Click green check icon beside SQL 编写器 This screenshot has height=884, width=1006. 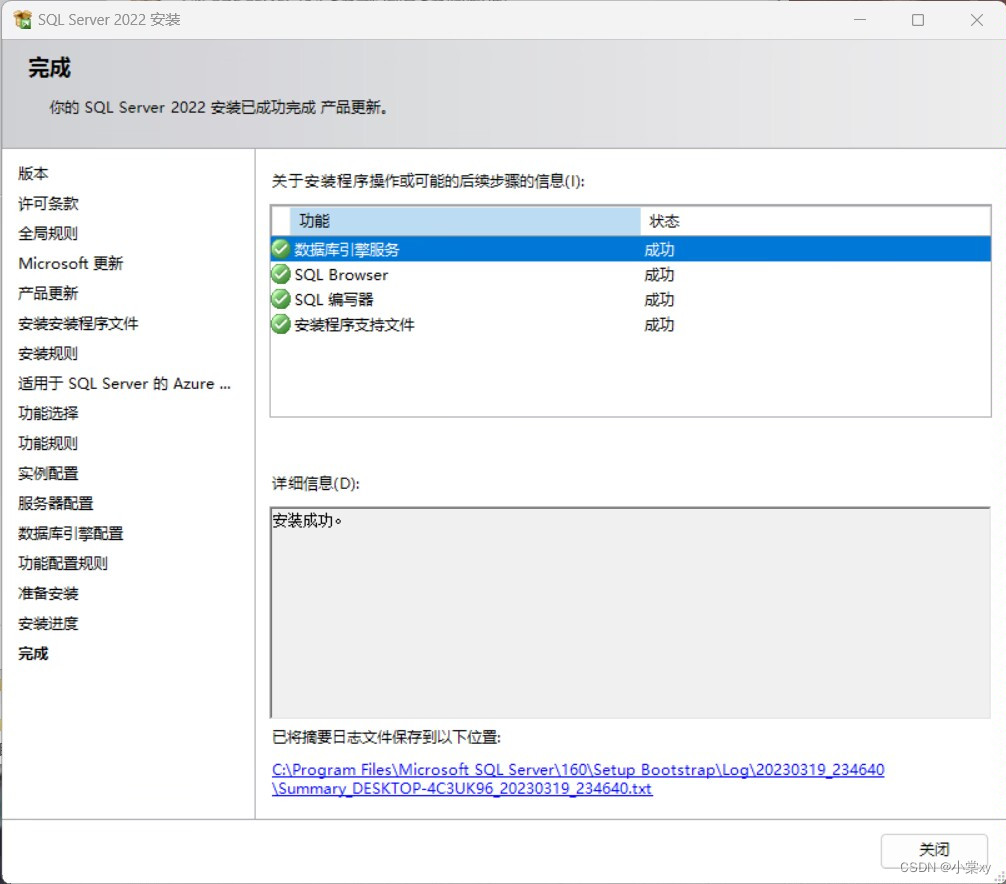[x=280, y=299]
